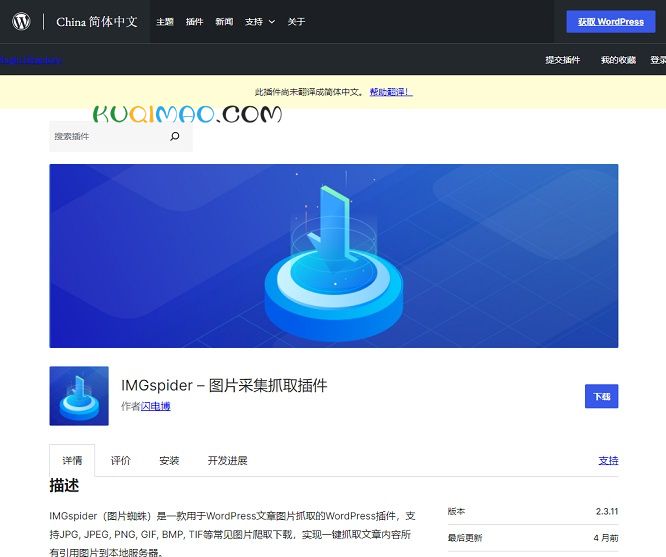Click the 最后更新 label
The height and width of the screenshot is (557, 666).
click(465, 538)
